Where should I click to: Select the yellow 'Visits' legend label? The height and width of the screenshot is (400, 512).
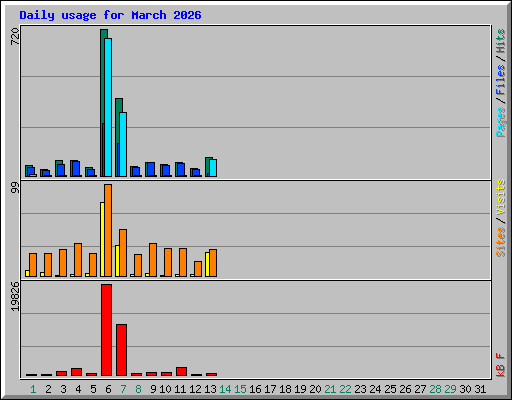coord(501,198)
